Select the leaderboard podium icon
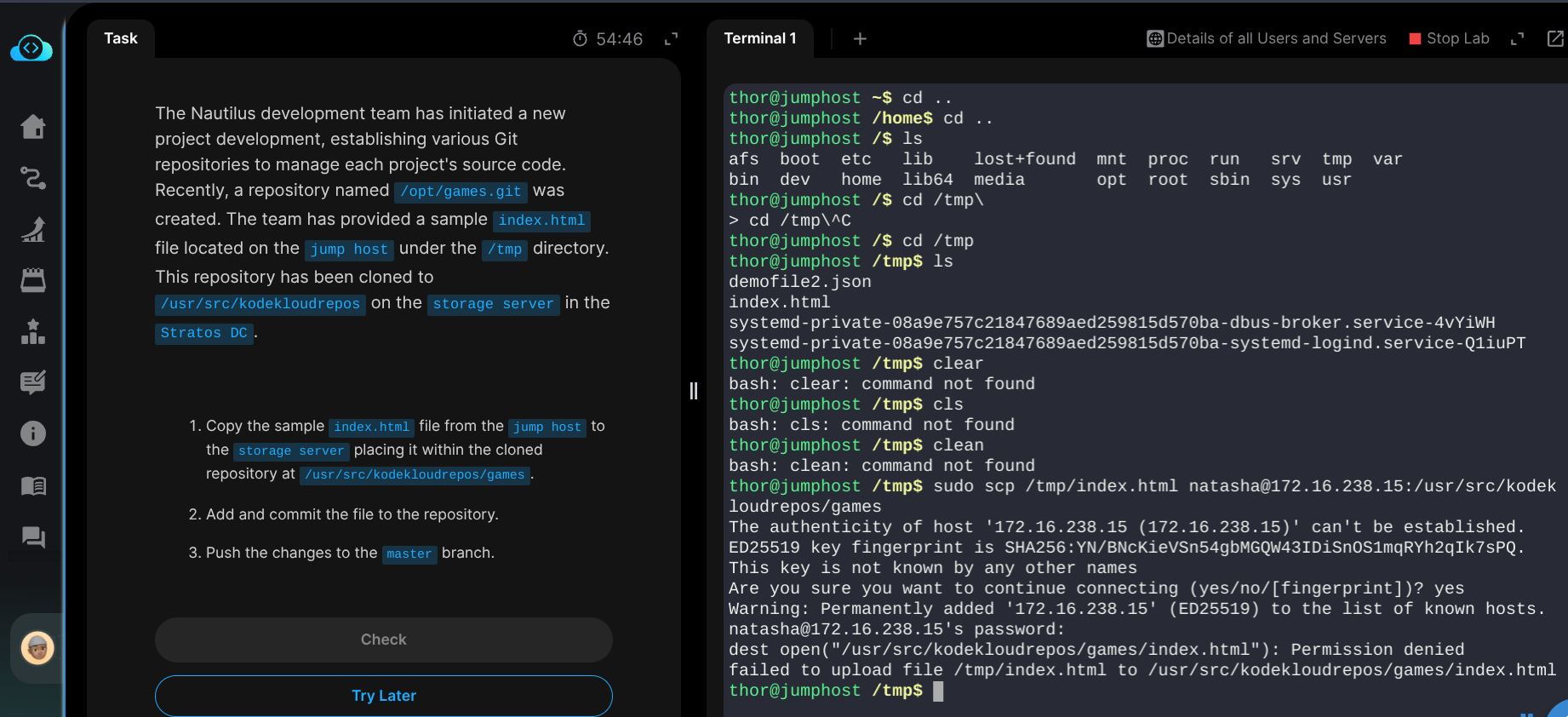This screenshot has height=717, width=1568. [x=33, y=331]
